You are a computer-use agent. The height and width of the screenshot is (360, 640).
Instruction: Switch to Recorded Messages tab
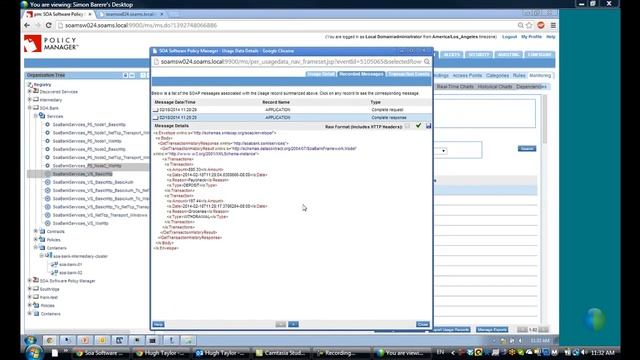361,74
